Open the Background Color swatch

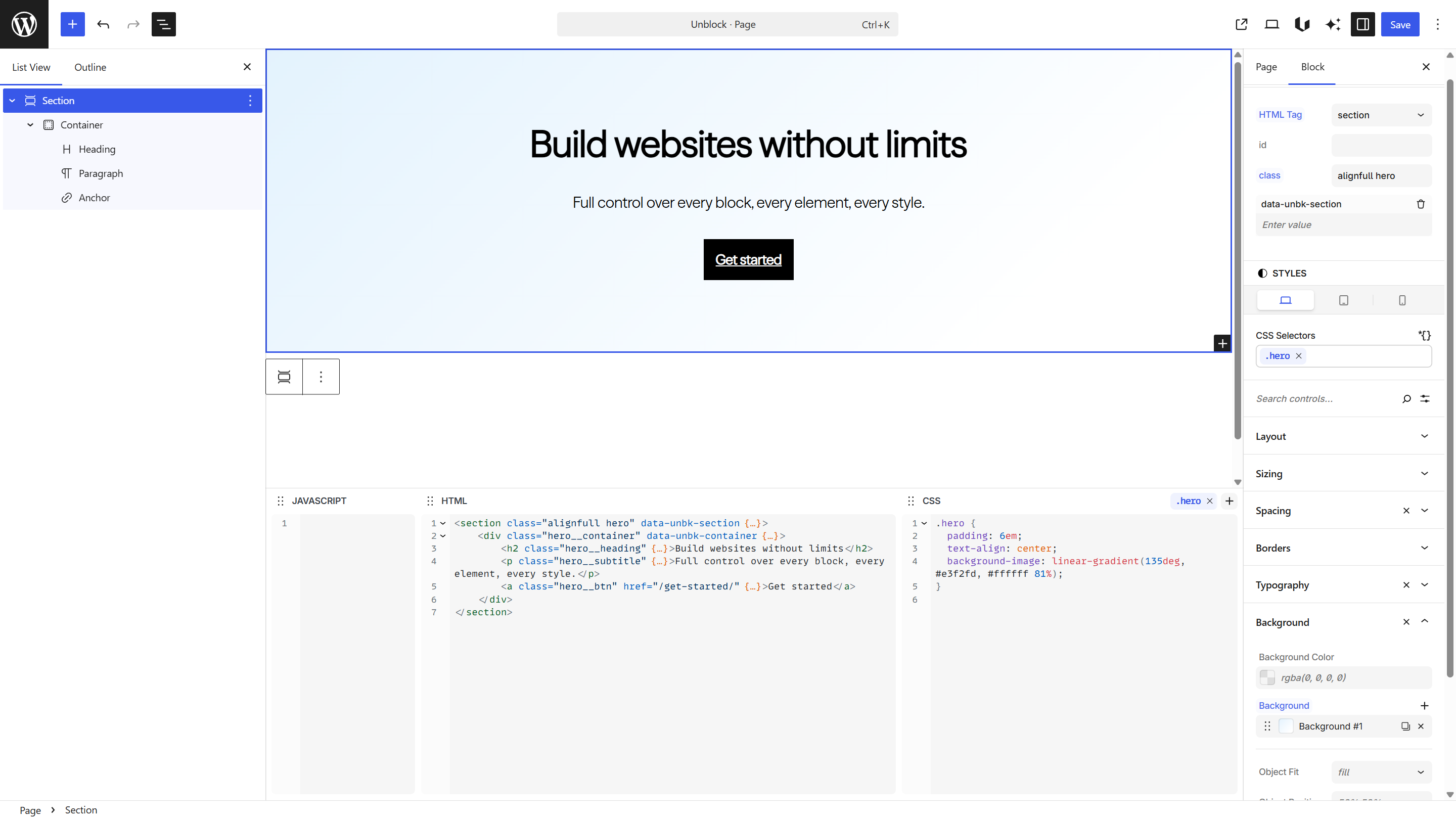pyautogui.click(x=1268, y=677)
